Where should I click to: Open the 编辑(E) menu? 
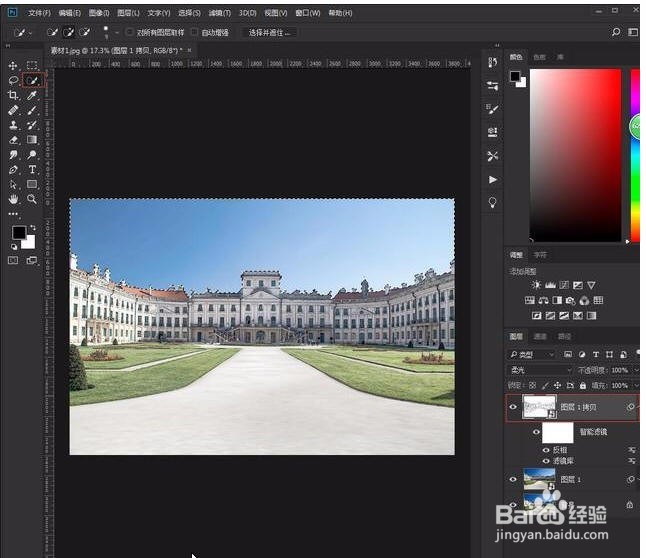click(69, 13)
